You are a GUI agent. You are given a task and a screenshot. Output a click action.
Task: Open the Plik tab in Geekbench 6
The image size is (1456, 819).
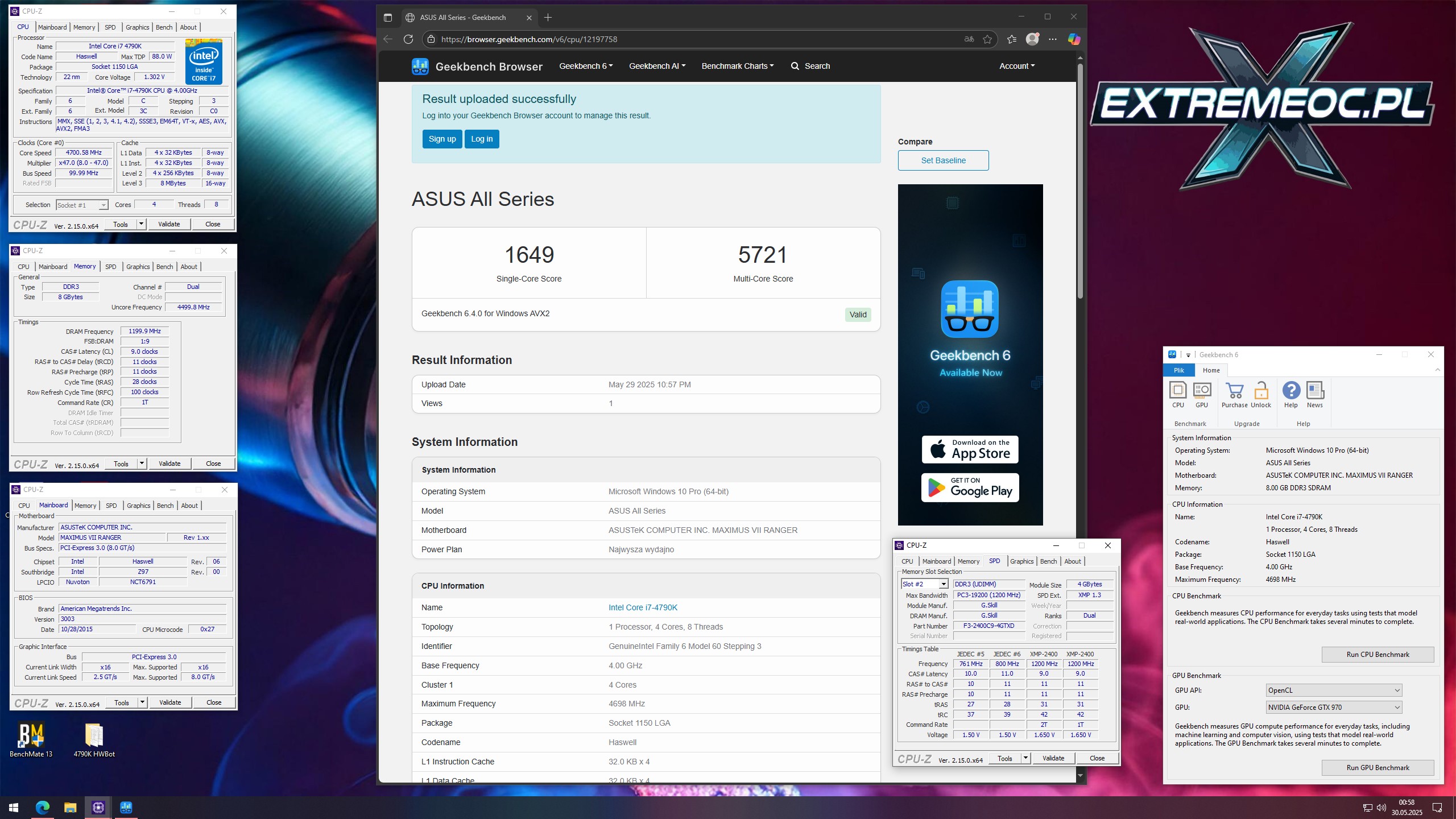(1179, 370)
